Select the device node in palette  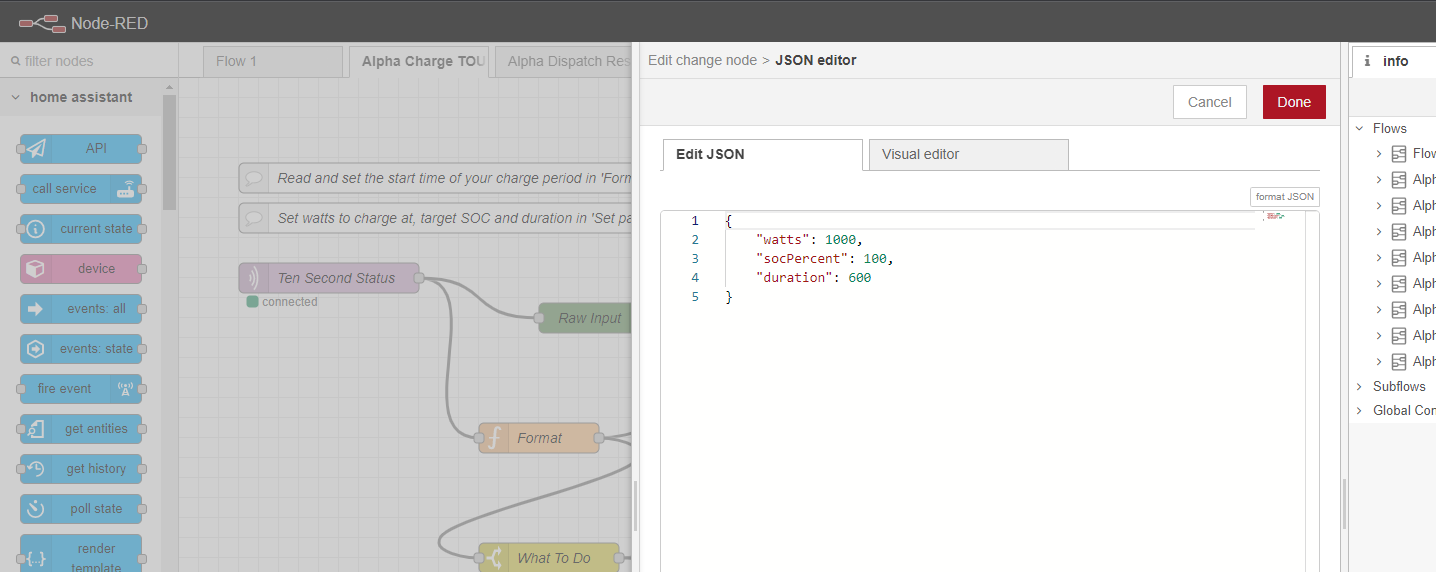81,269
